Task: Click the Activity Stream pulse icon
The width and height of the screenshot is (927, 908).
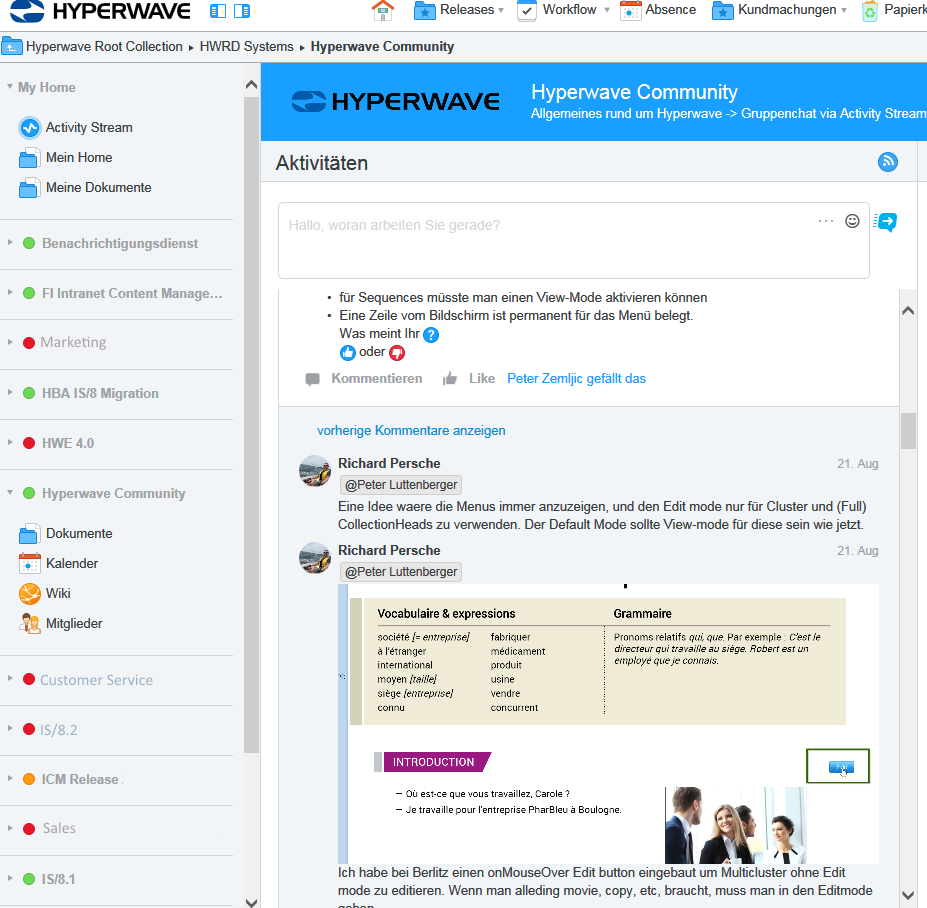Action: click(x=30, y=128)
